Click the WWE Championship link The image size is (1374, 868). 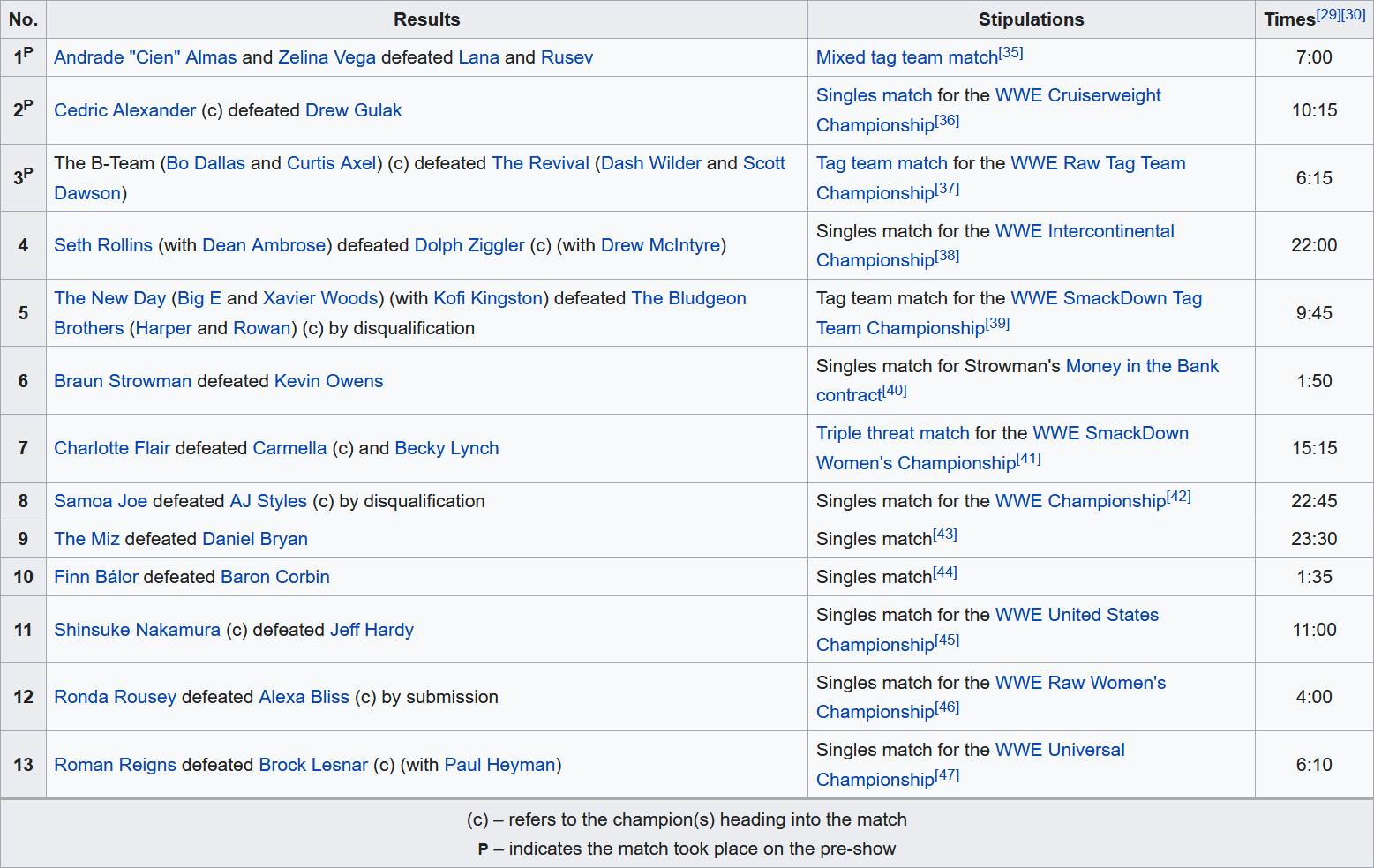pos(1079,501)
